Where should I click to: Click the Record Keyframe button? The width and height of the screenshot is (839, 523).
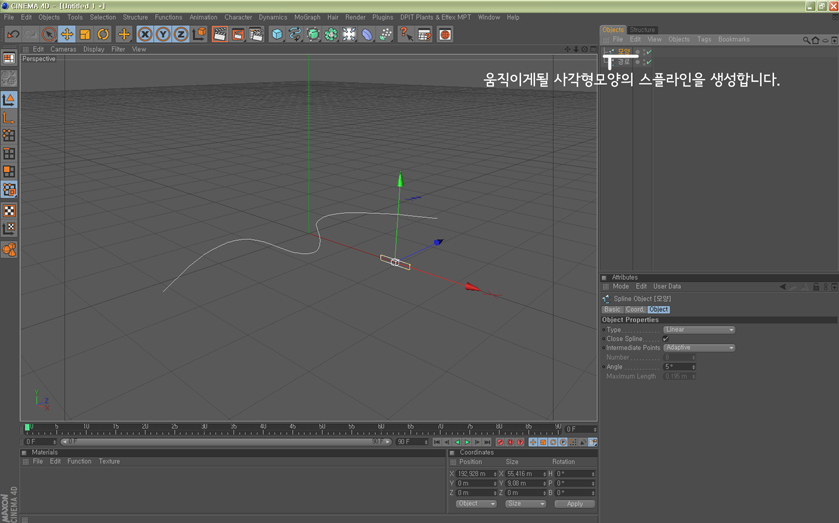click(500, 442)
